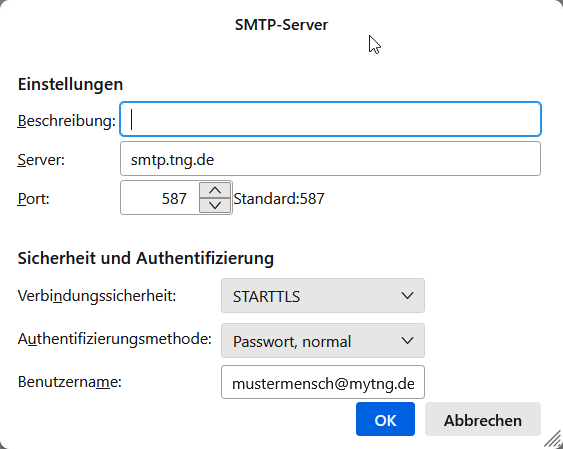563x449 pixels.
Task: Click the Benutzername label
Action: (70, 382)
